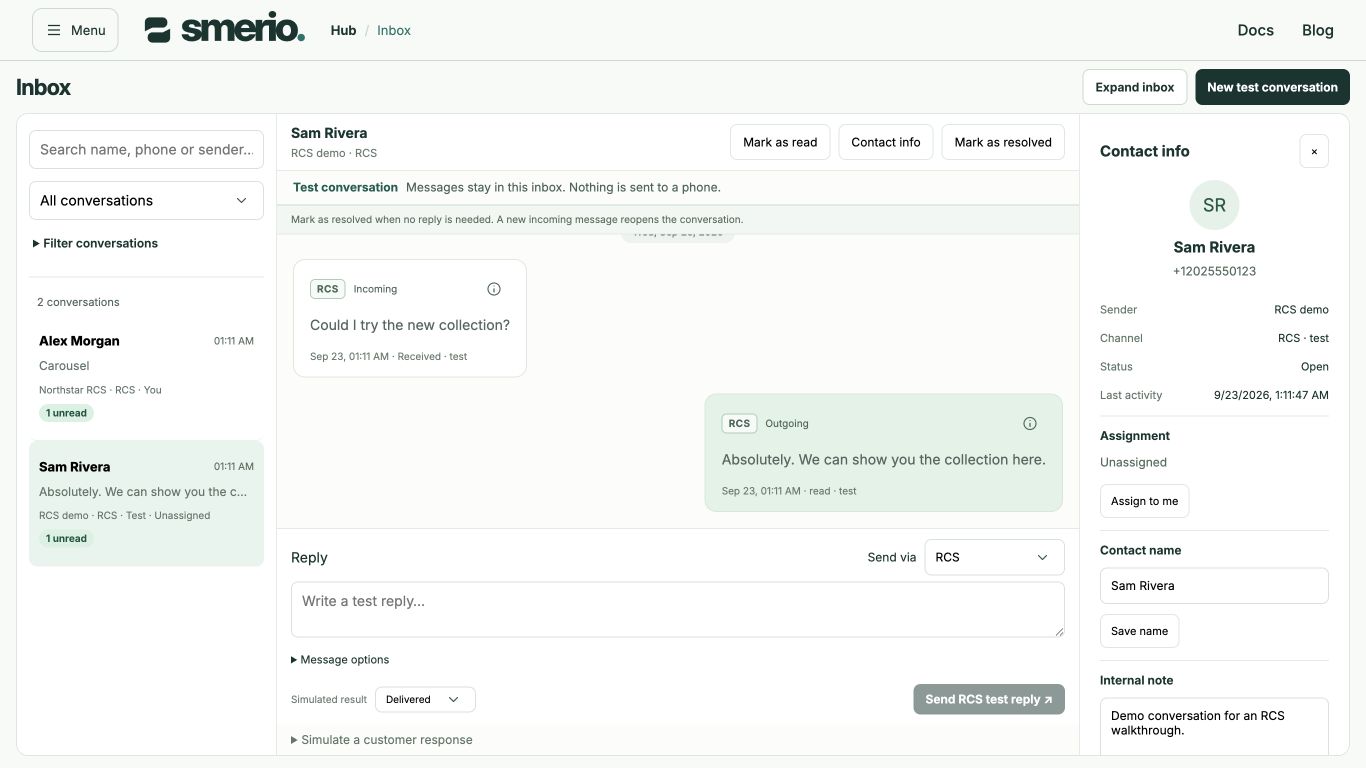Click the Unassigned assignment text
Viewport: 1366px width, 768px height.
pos(1133,462)
